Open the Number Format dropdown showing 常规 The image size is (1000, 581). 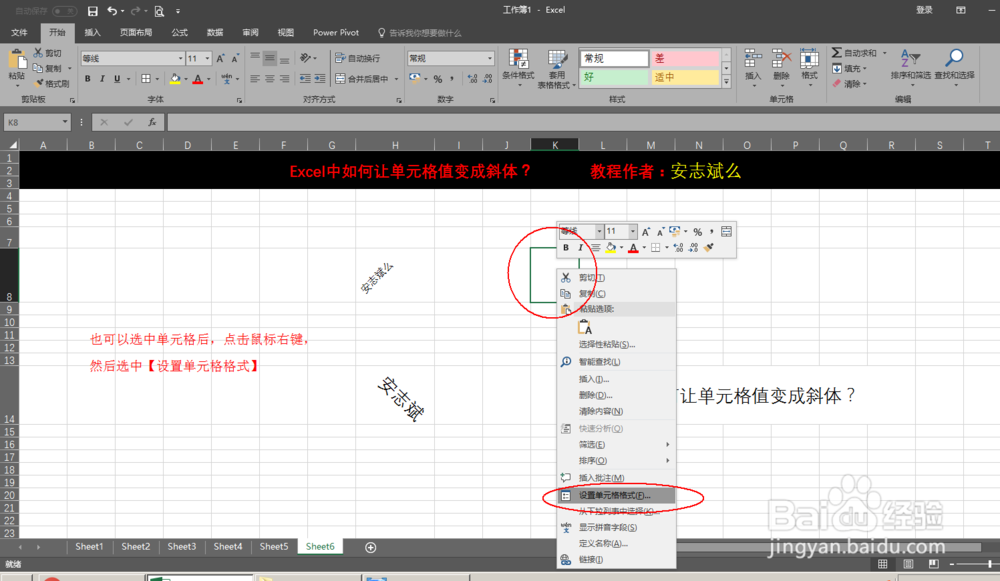pyautogui.click(x=450, y=58)
